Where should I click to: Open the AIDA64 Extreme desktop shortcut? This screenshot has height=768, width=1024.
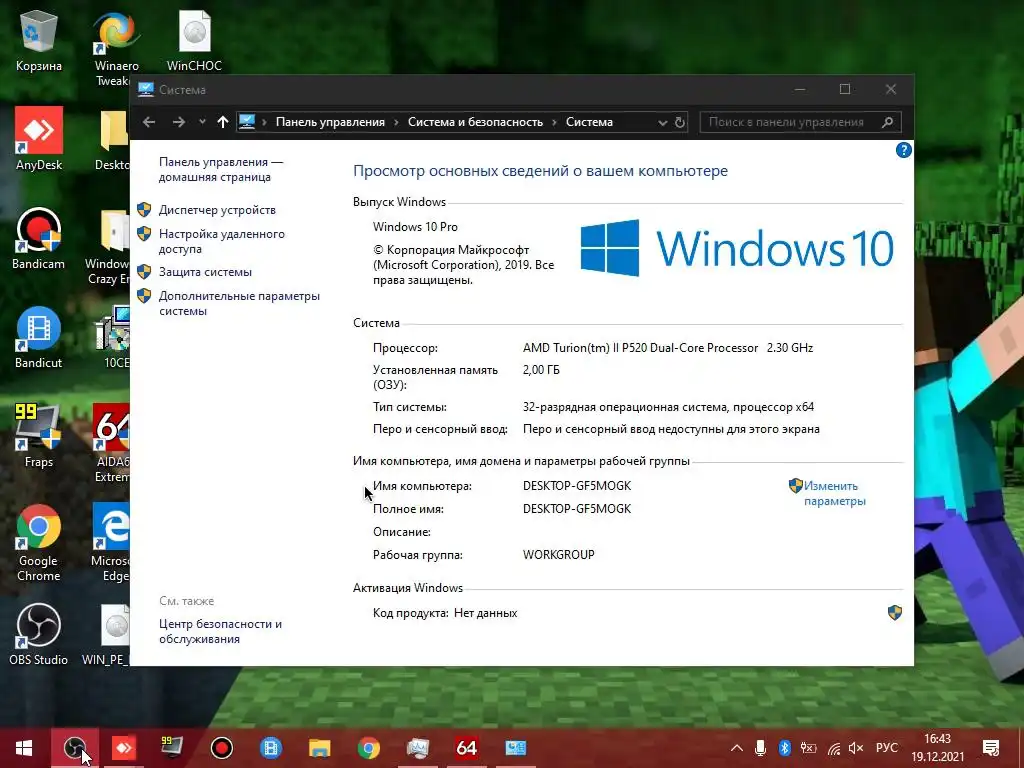tap(112, 443)
